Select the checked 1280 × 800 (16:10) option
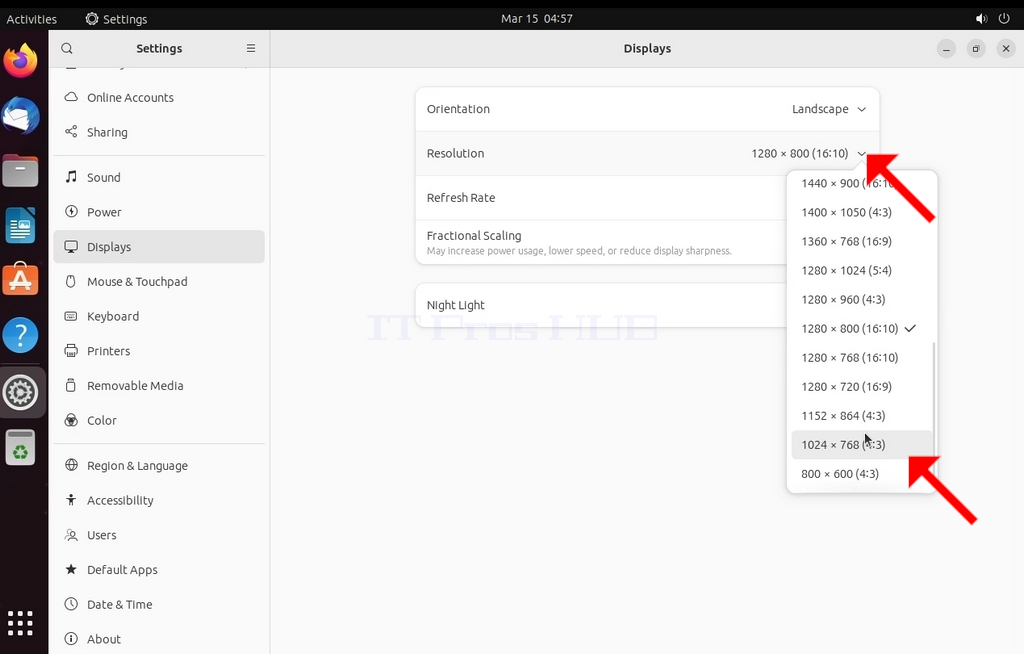Screen dimensions: 1024x654 tap(862, 329)
